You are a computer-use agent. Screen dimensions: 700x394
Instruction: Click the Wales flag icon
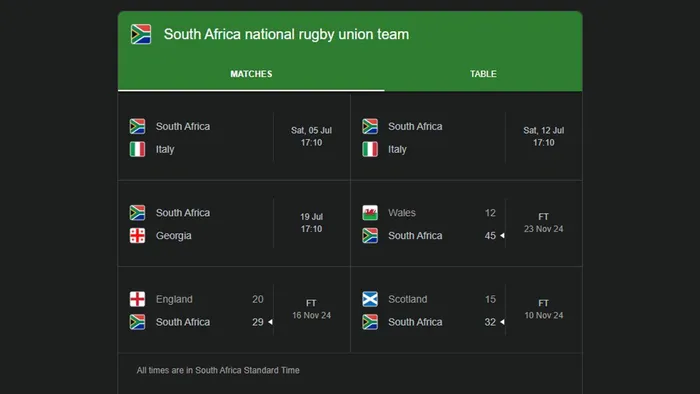[370, 213]
